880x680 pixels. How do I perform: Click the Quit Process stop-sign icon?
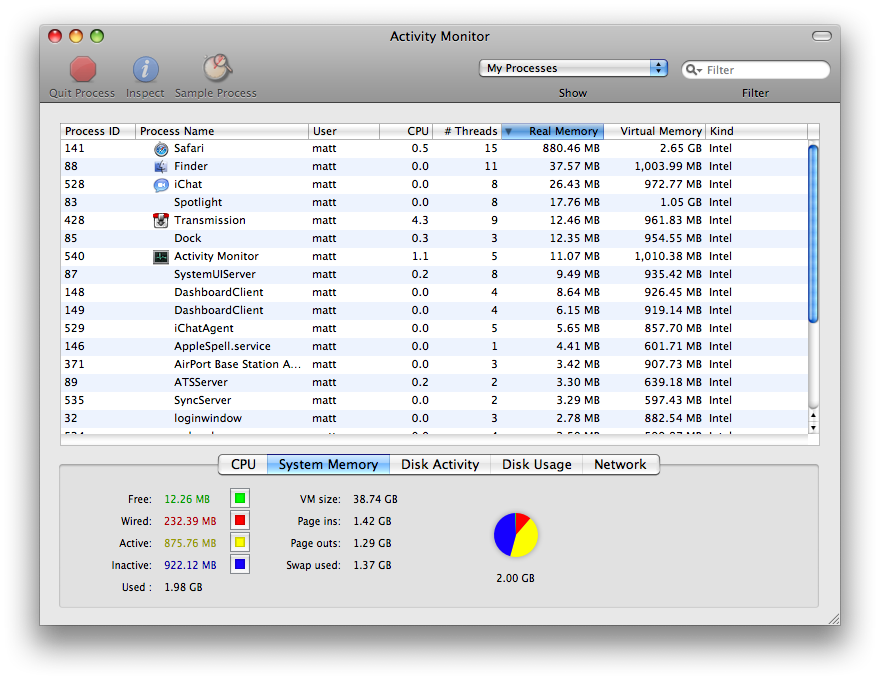click(82, 70)
